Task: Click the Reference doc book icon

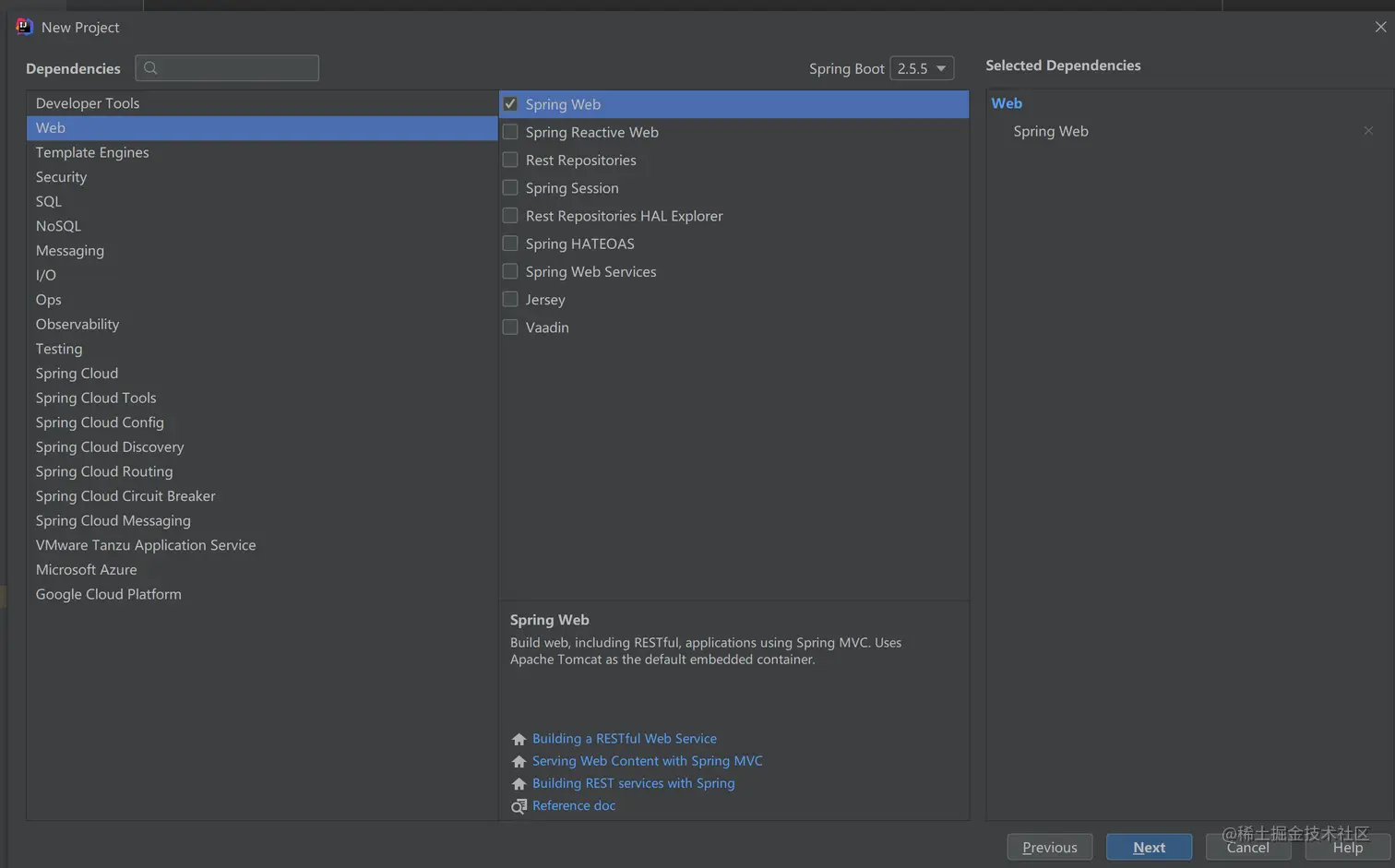Action: tap(519, 806)
